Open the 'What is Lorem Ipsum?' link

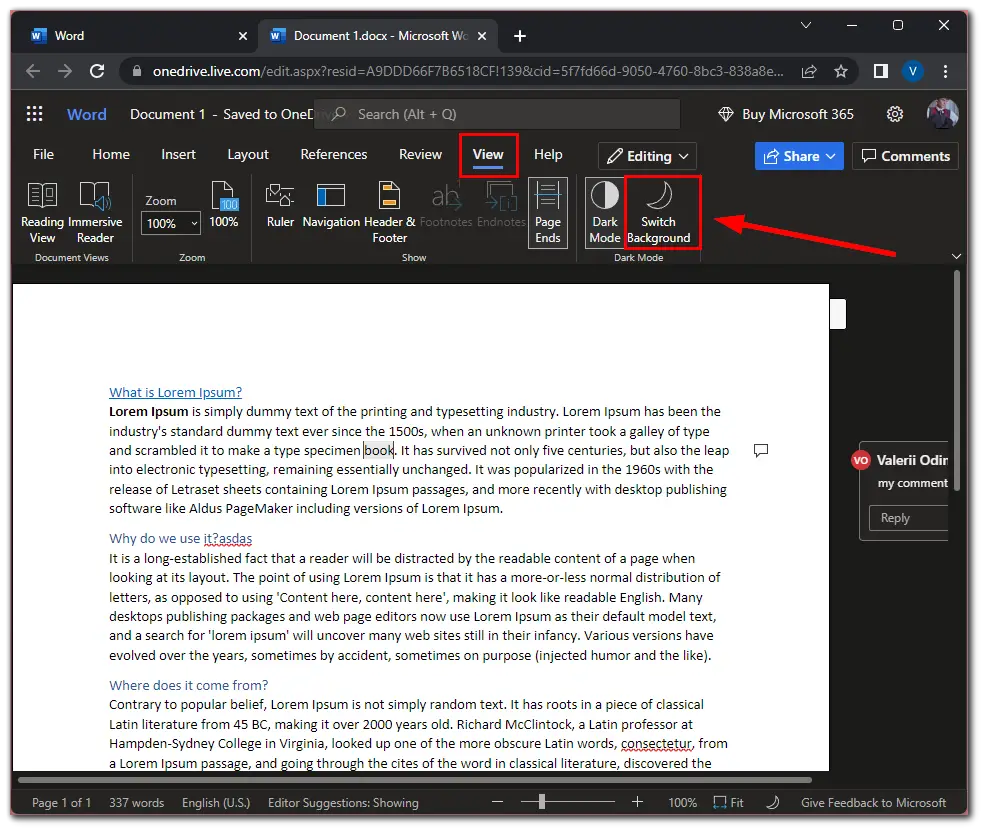tap(175, 392)
